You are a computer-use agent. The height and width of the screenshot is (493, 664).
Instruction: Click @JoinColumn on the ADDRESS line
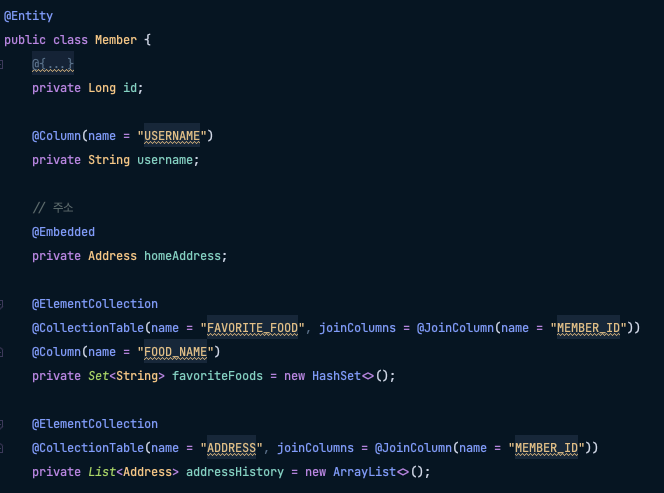point(413,448)
